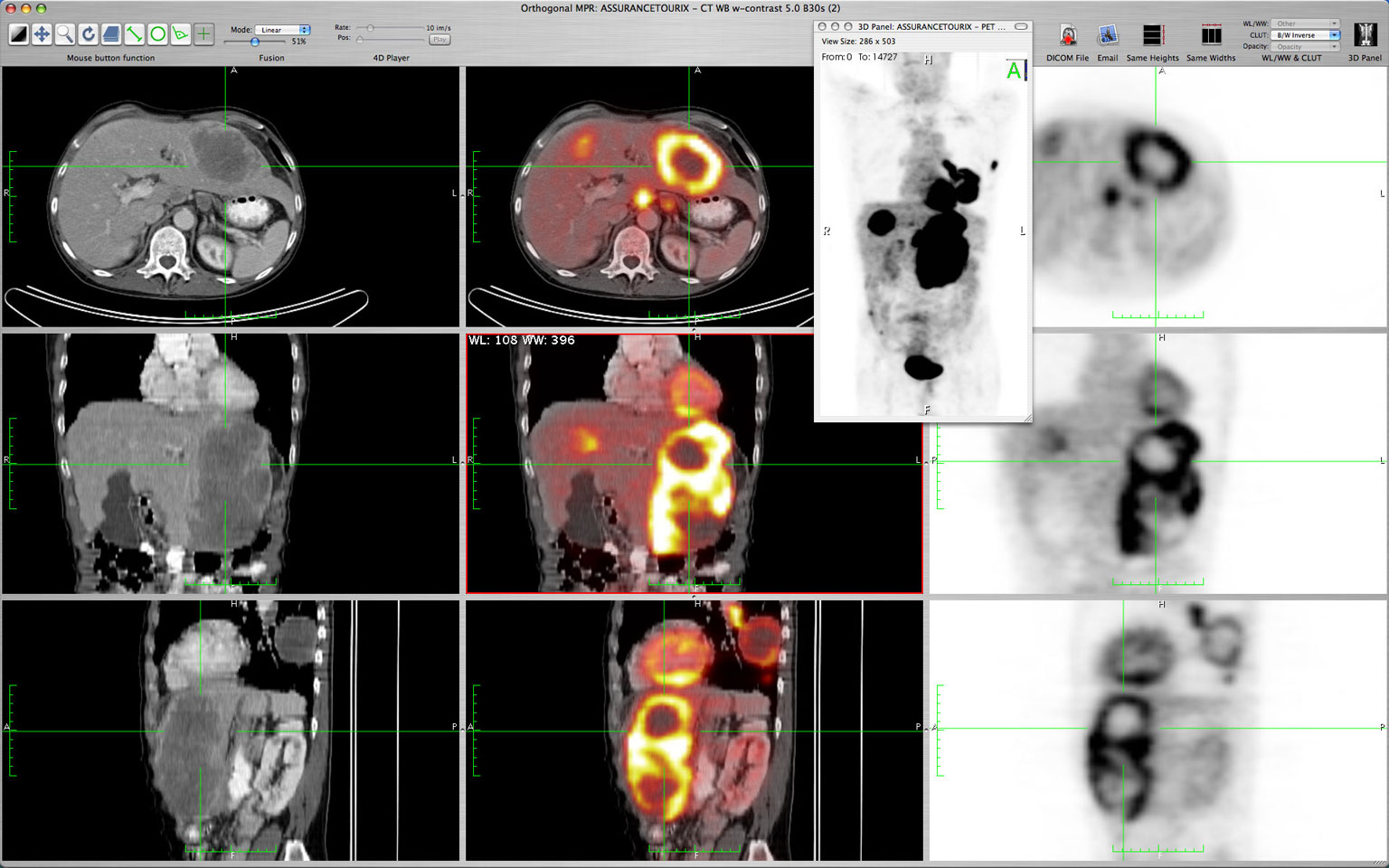
Task: Click the 3D Panel MIP body image
Action: [923, 235]
